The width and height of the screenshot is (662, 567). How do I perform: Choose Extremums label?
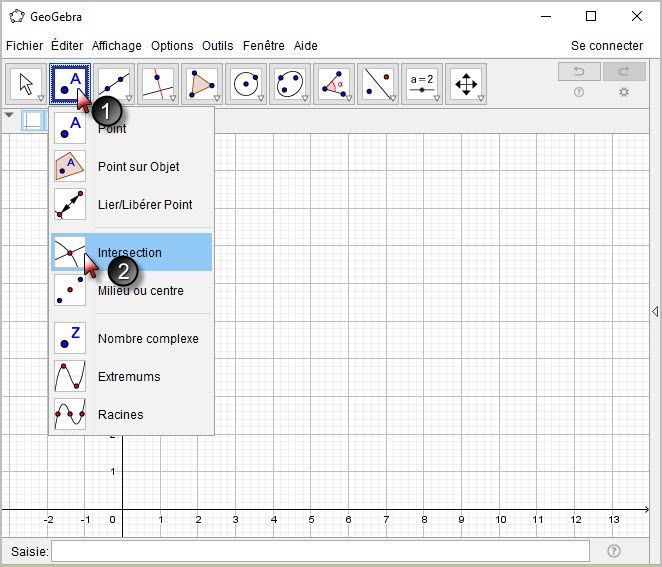(x=129, y=377)
